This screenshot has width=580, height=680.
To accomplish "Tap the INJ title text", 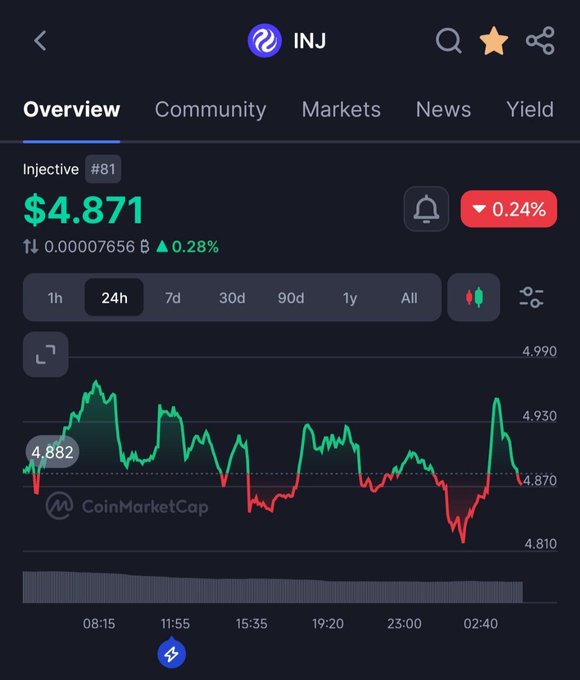I will coord(310,41).
